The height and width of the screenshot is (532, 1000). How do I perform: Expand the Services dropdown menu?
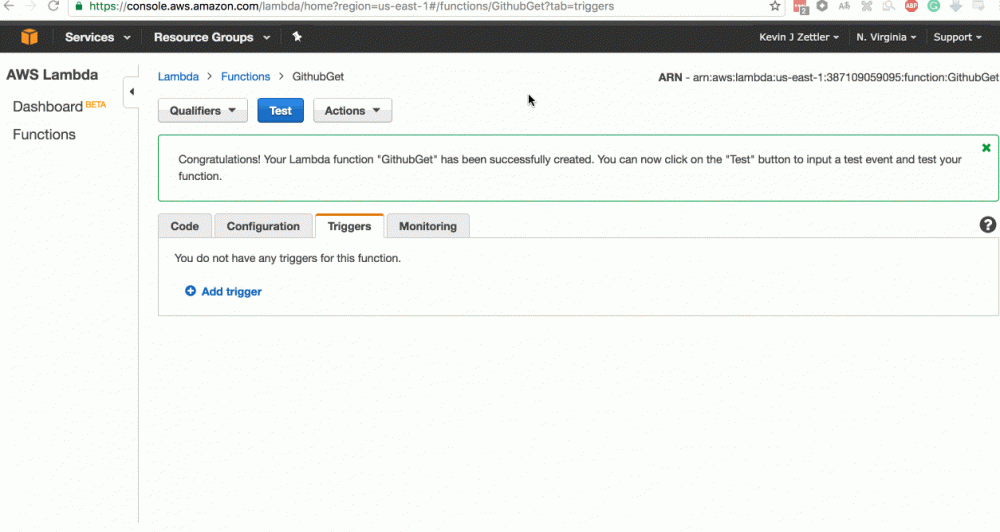[97, 37]
